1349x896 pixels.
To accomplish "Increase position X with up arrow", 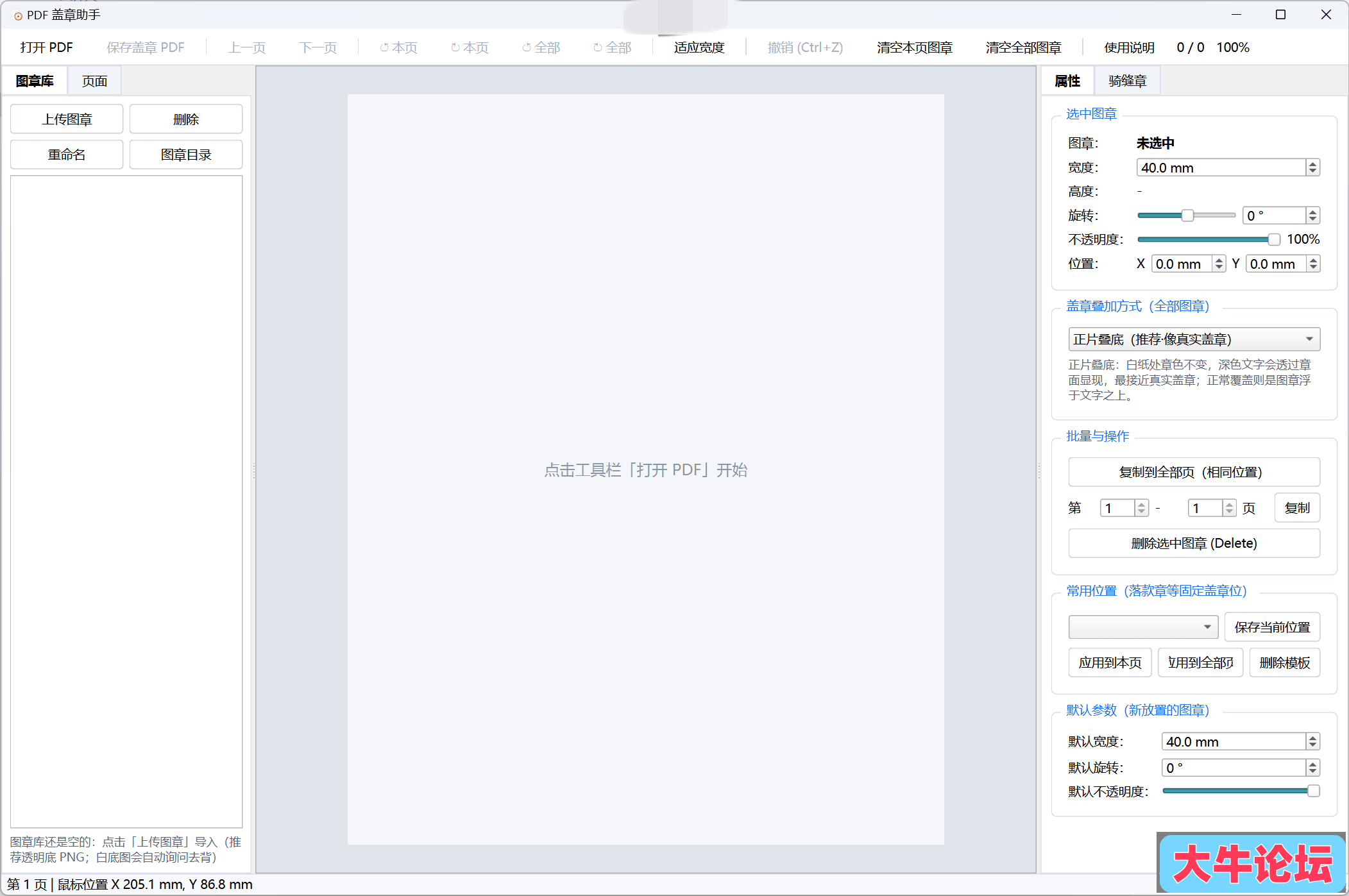I will click(1219, 260).
